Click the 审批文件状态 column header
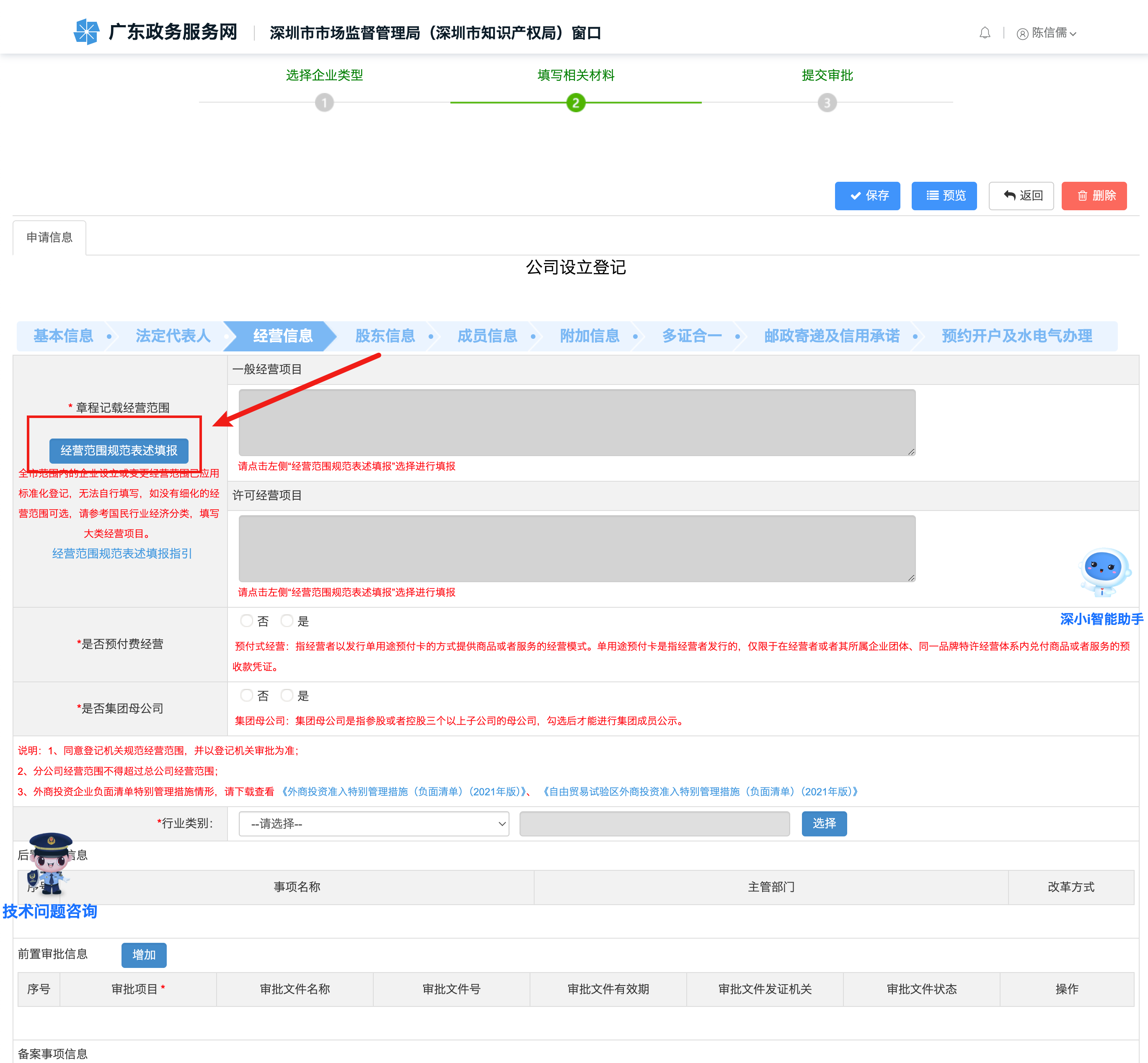The image size is (1148, 1063). [921, 989]
